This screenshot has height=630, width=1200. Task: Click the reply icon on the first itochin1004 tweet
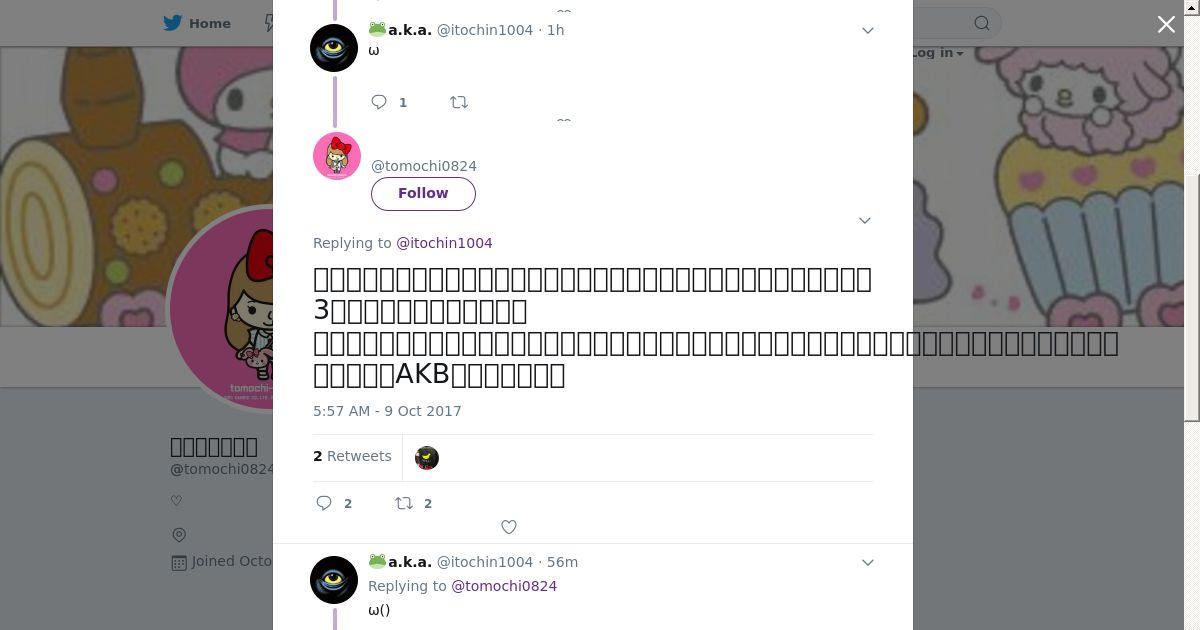379,102
